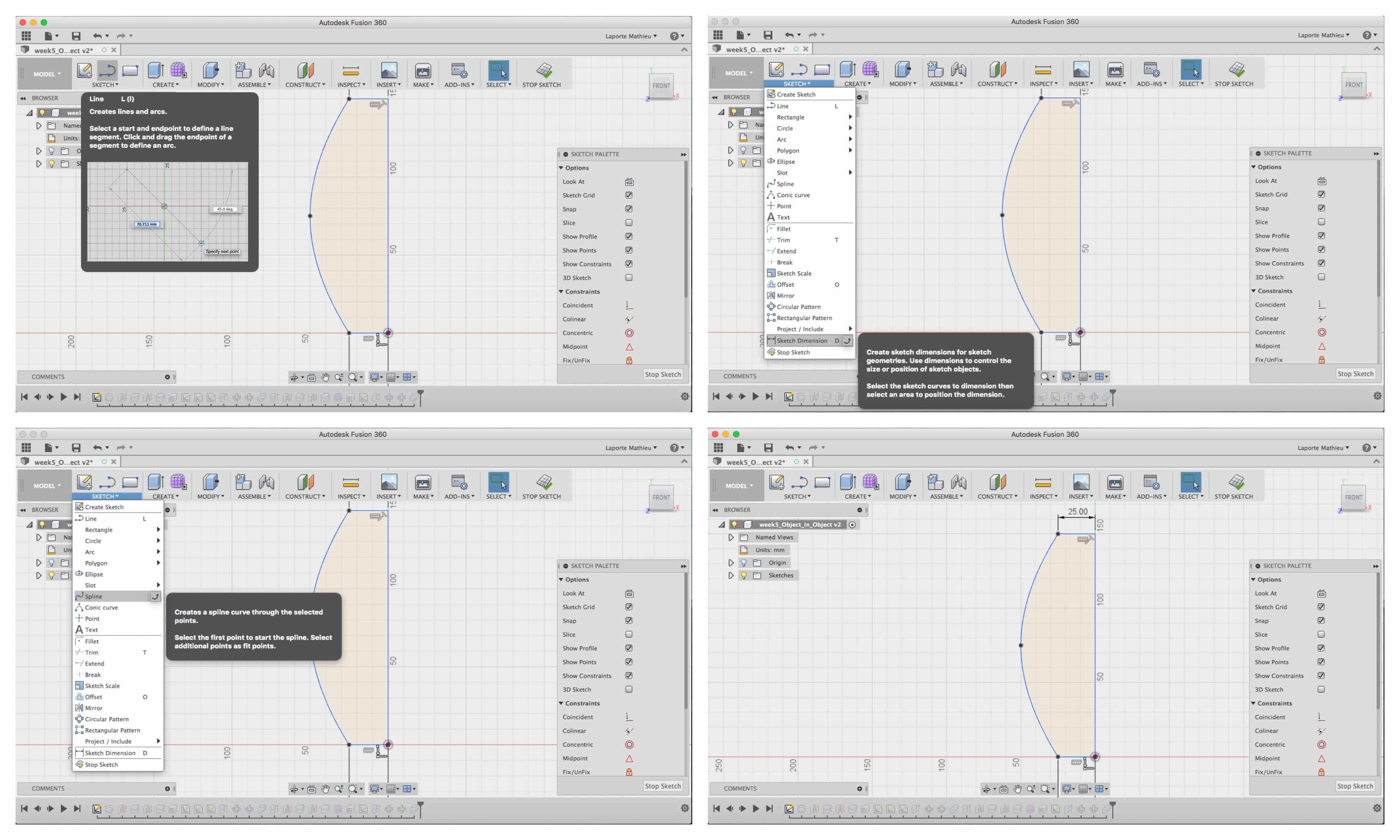The height and width of the screenshot is (840, 1400).
Task: In the window with the Sketch Dimension tooltip, click the Rectangle toolbar icon
Action: pos(822,70)
